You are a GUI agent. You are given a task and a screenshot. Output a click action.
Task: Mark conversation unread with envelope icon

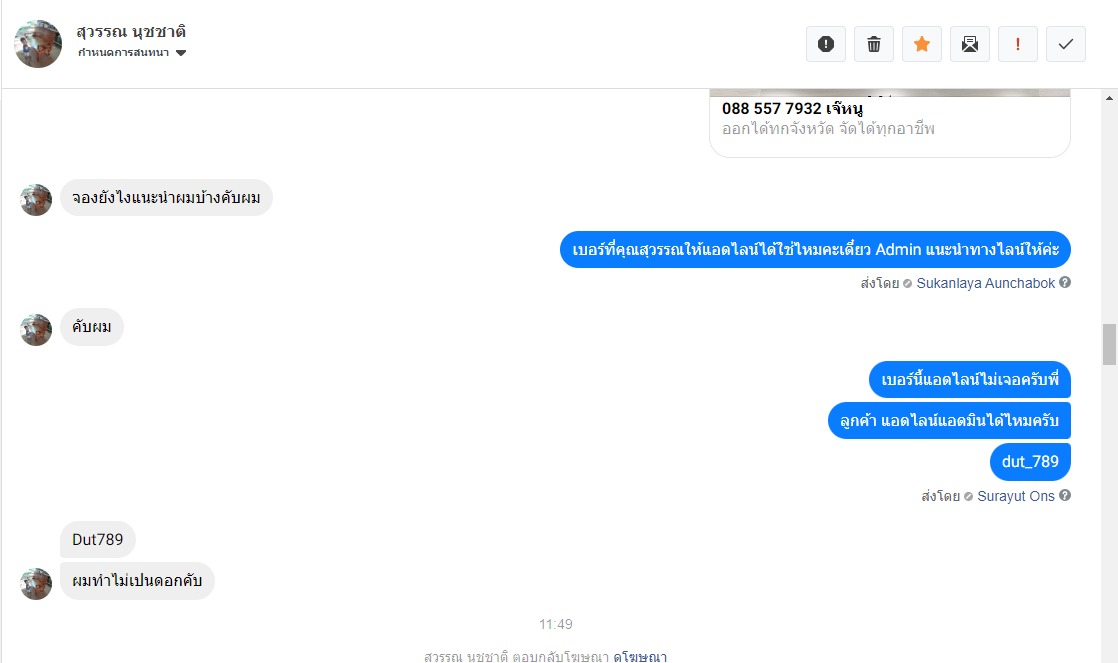(970, 44)
